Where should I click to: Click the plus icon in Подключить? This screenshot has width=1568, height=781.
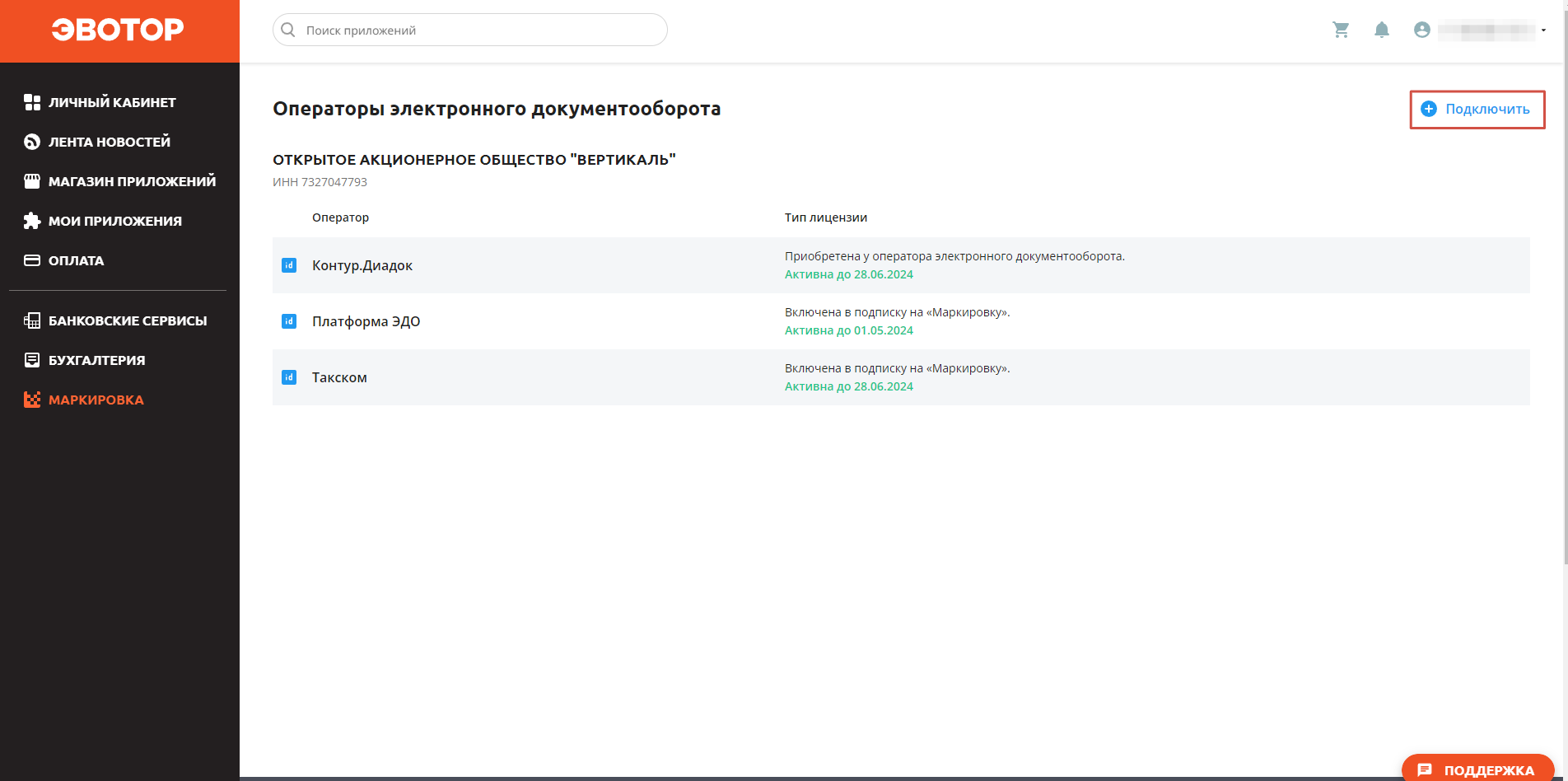[x=1429, y=109]
